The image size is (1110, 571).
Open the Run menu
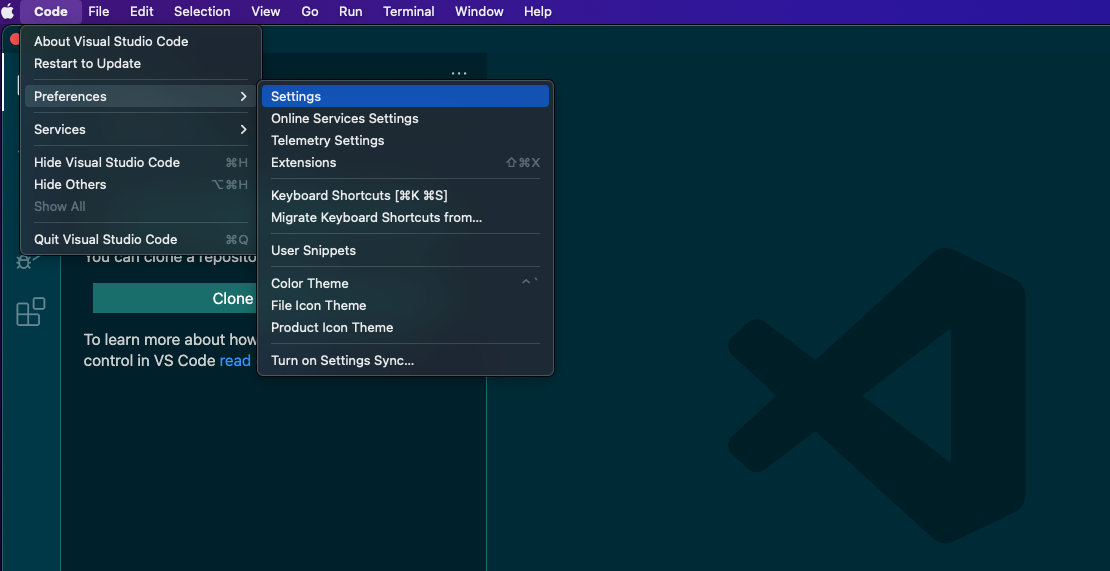coord(350,11)
